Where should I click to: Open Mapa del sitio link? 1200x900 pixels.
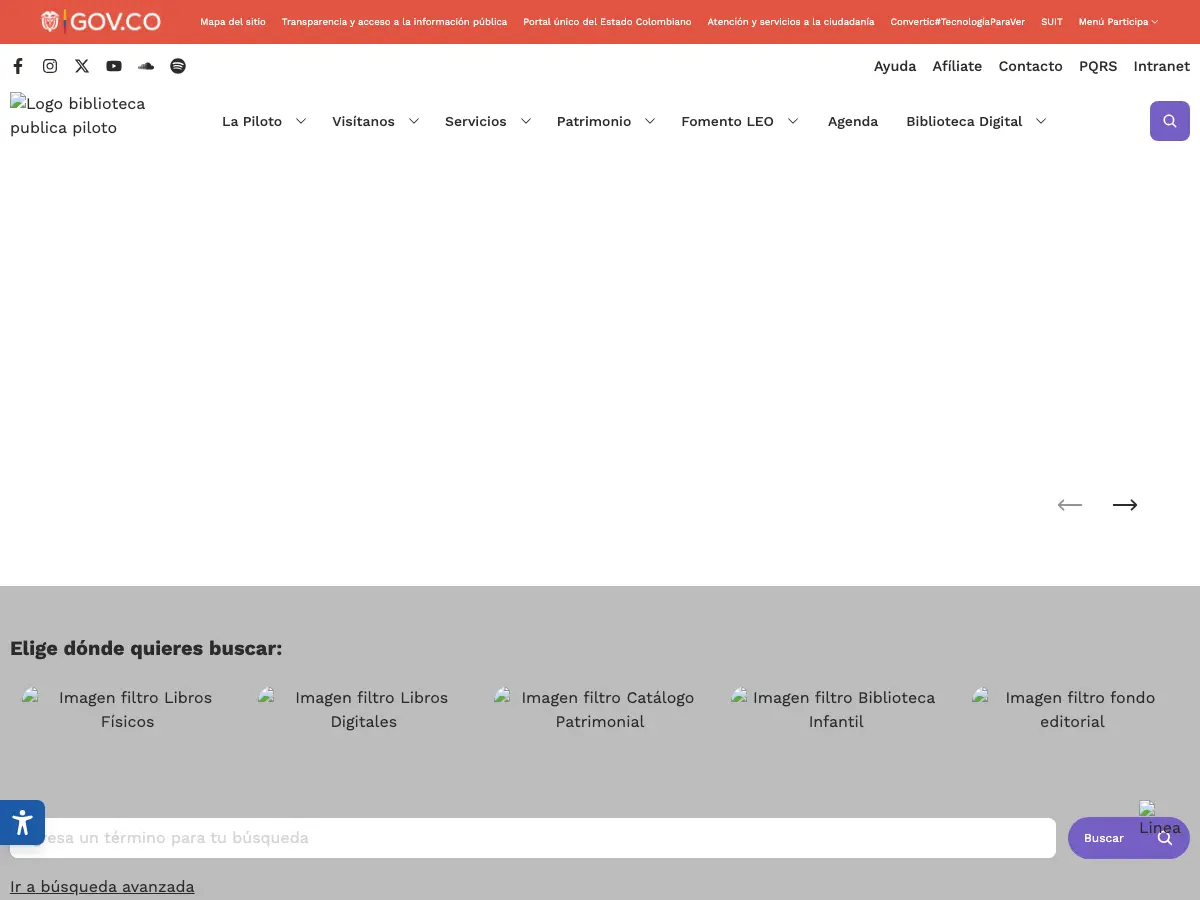(x=233, y=22)
